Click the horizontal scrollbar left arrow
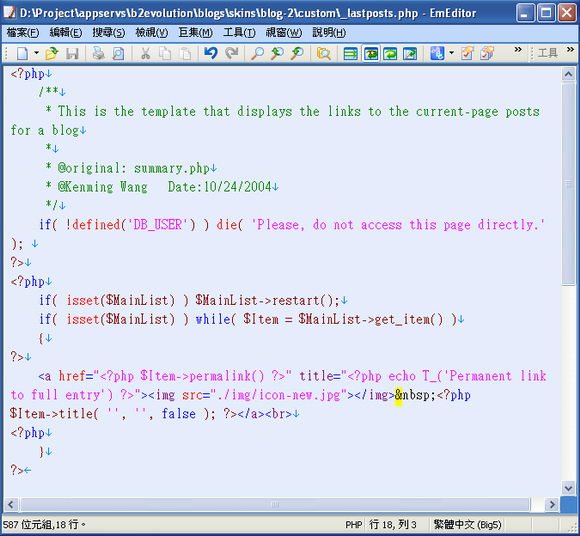Image resolution: width=580 pixels, height=536 pixels. coord(11,504)
